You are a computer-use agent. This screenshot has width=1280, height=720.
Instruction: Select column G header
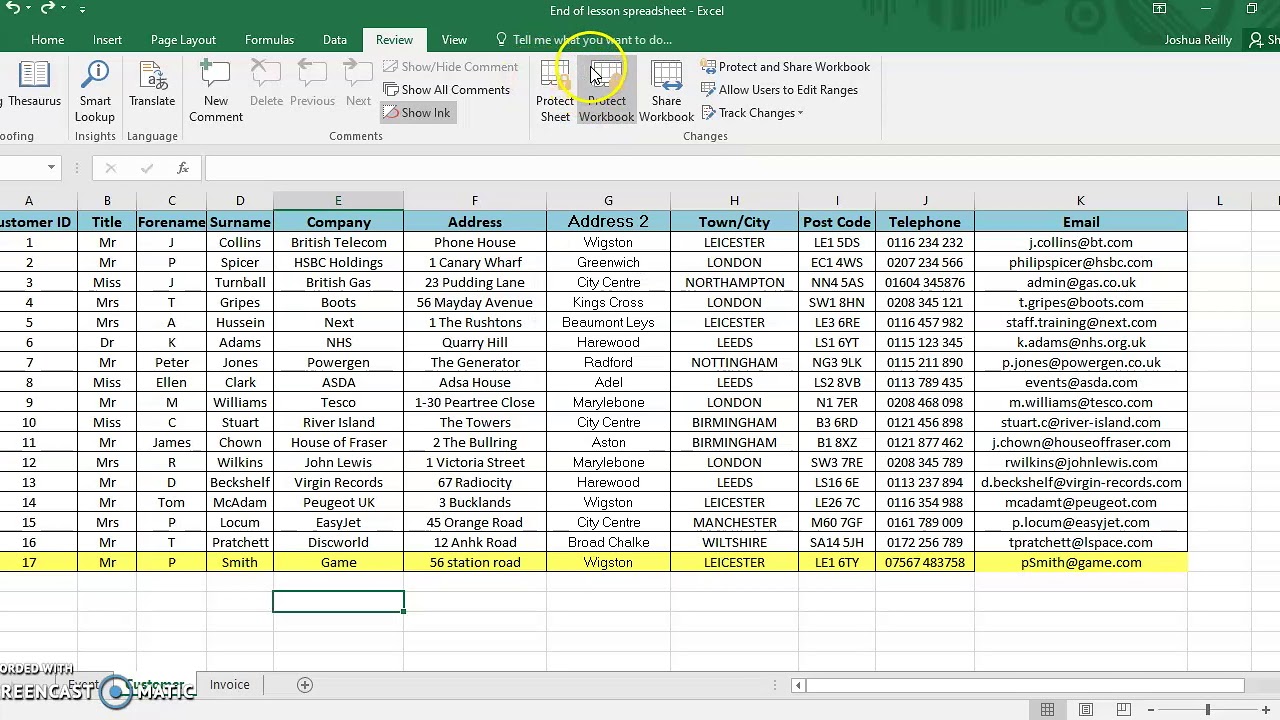pyautogui.click(x=608, y=201)
